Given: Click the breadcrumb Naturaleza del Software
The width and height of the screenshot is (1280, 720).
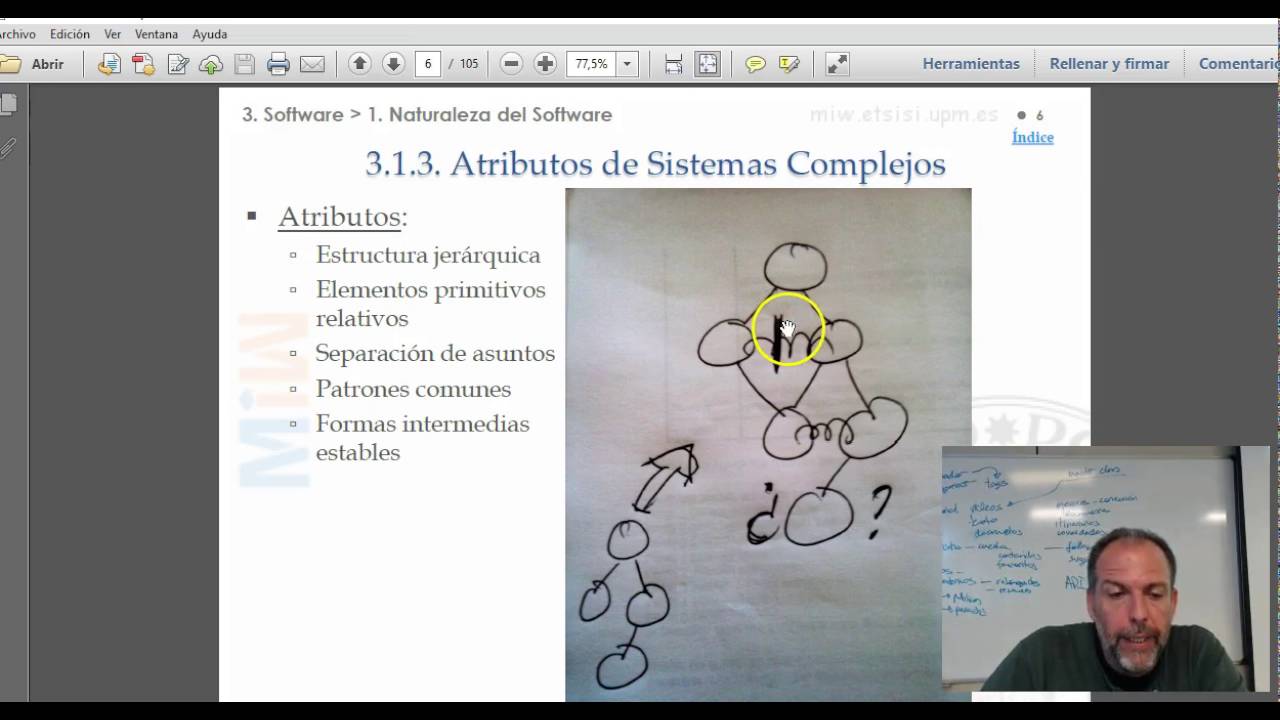Looking at the screenshot, I should point(489,115).
